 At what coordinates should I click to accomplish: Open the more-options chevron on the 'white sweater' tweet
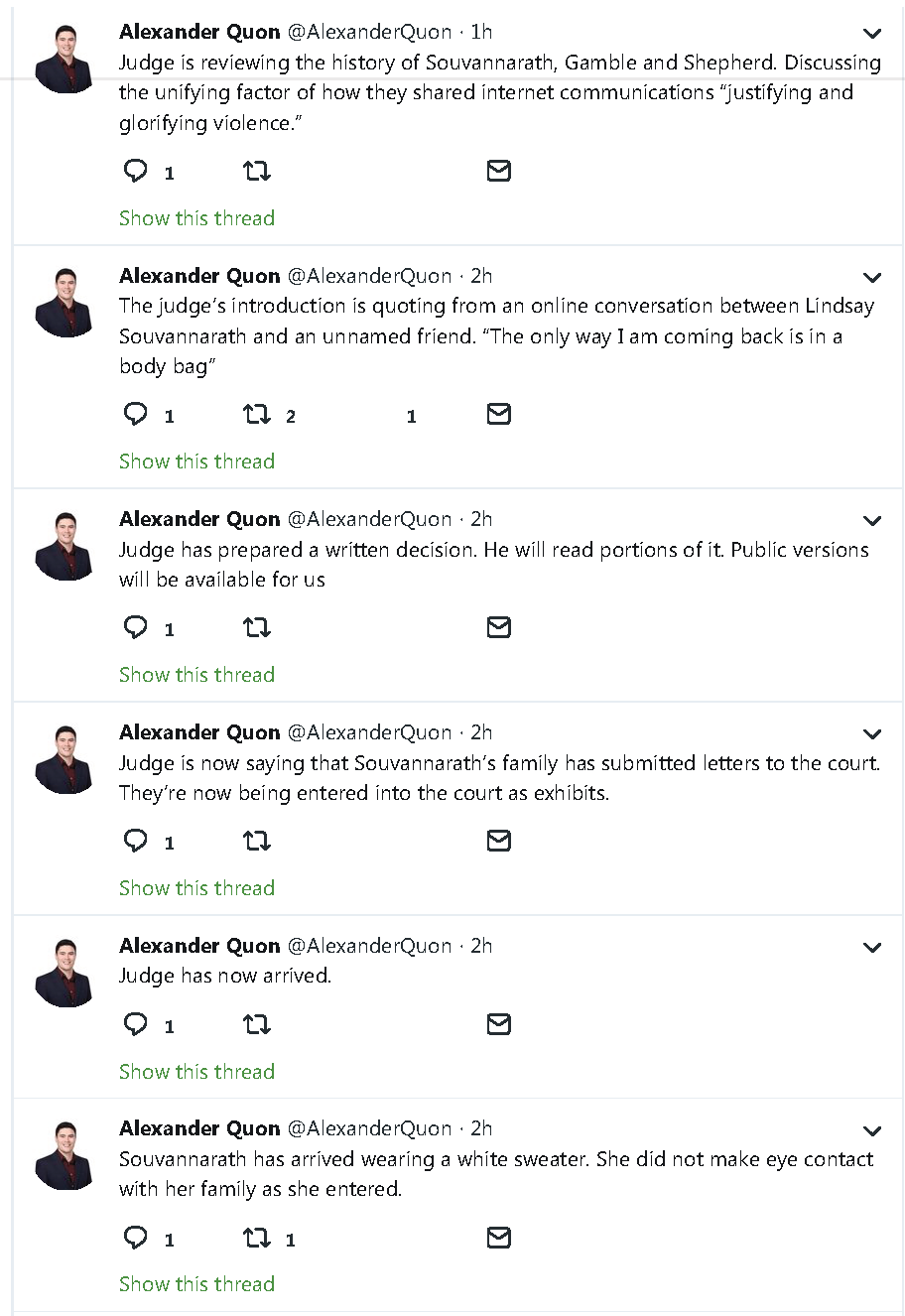tap(872, 1130)
